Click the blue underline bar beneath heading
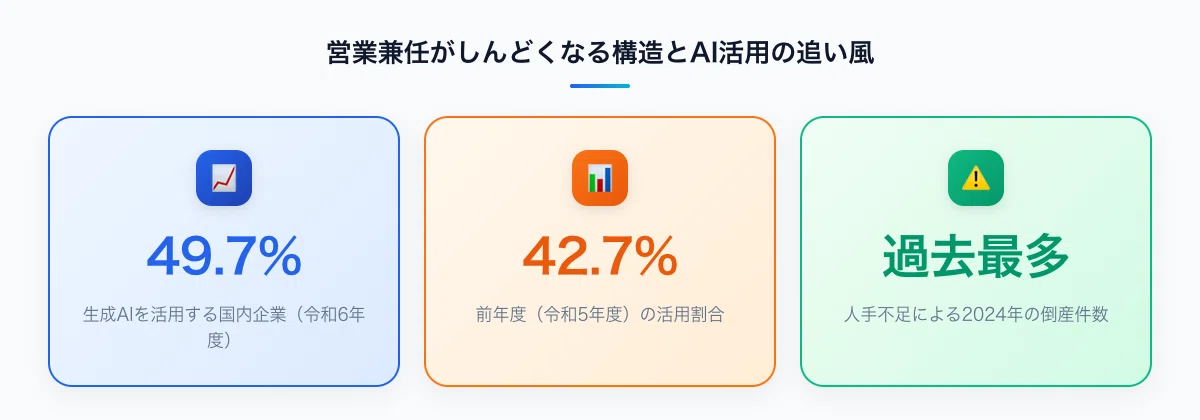1200x420 pixels. [x=600, y=86]
